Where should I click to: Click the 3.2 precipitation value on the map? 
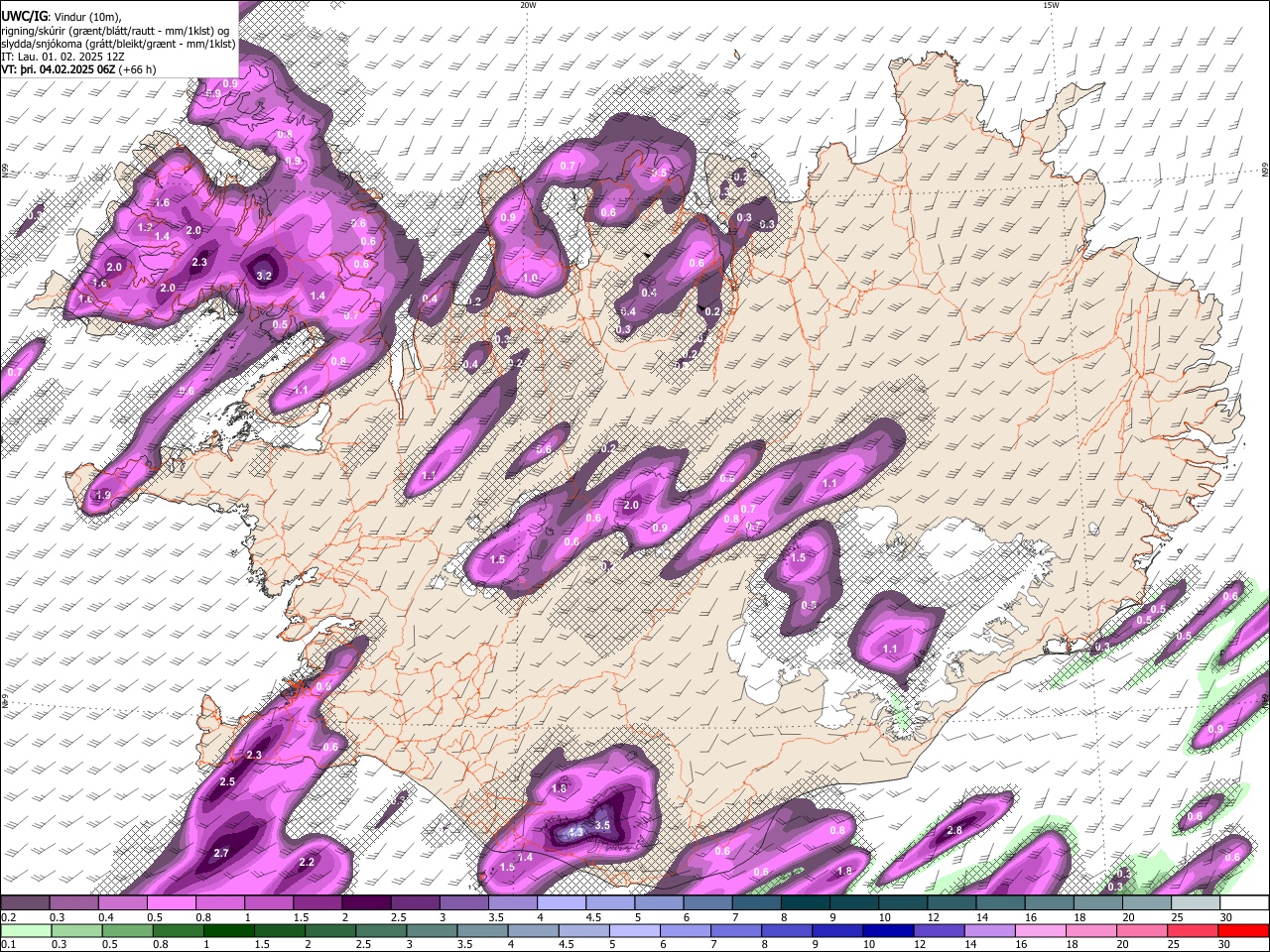(264, 276)
